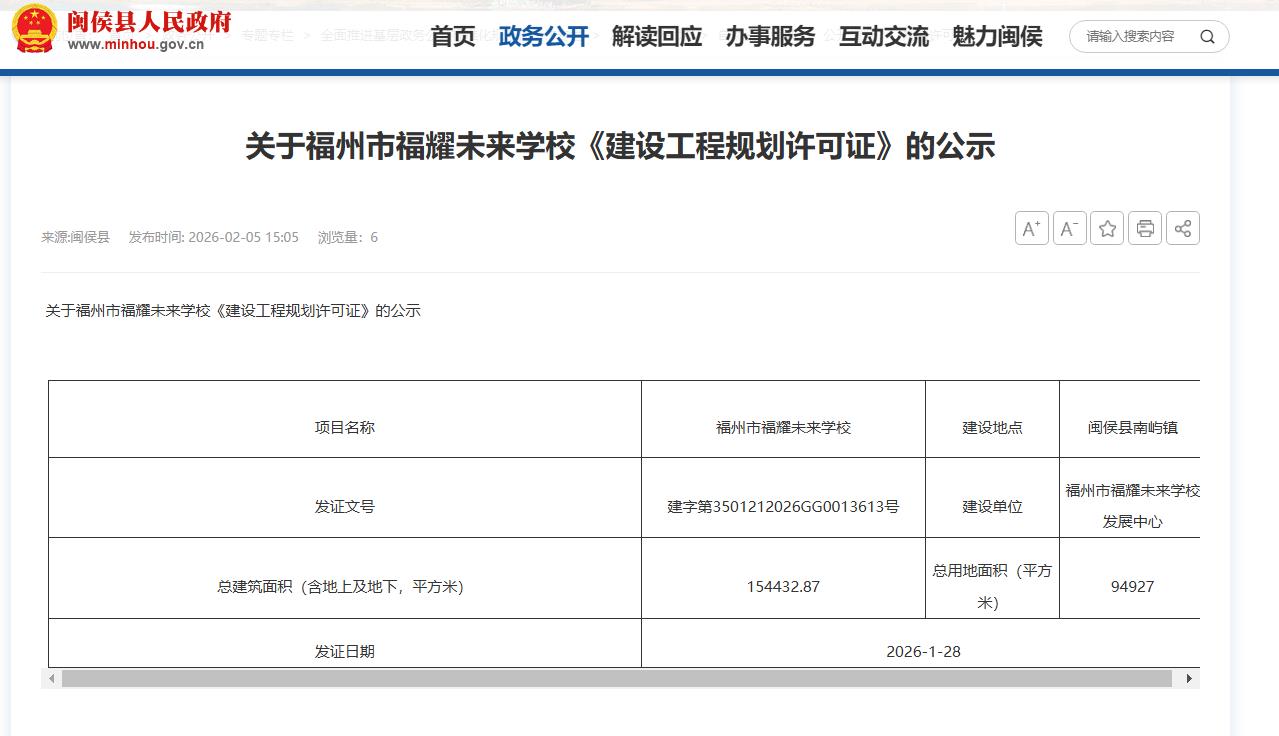Viewport: 1279px width, 736px height.
Task: Increase font size with A+ icon
Action: click(x=1031, y=229)
